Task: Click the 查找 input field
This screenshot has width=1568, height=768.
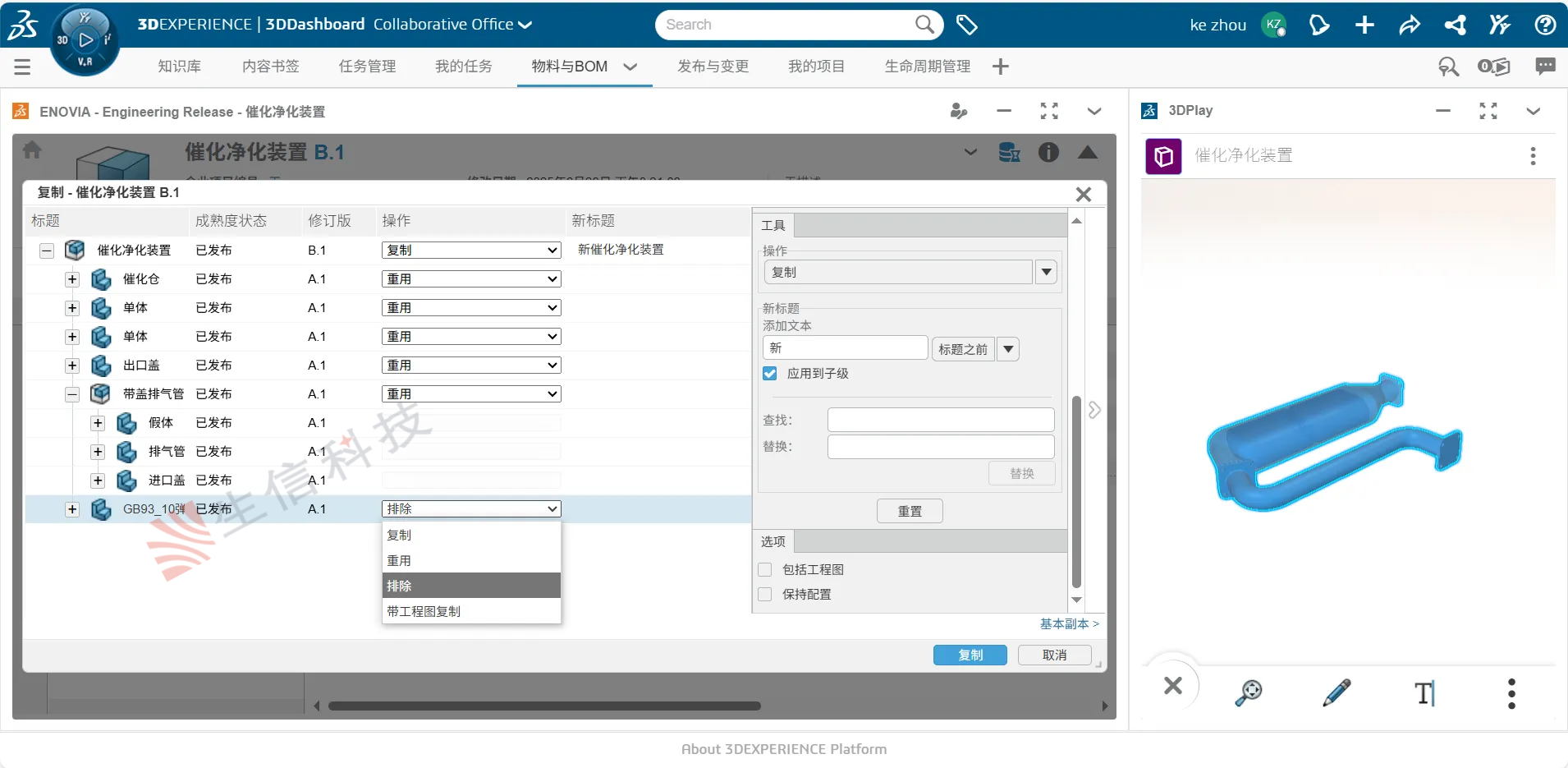Action: 941,420
